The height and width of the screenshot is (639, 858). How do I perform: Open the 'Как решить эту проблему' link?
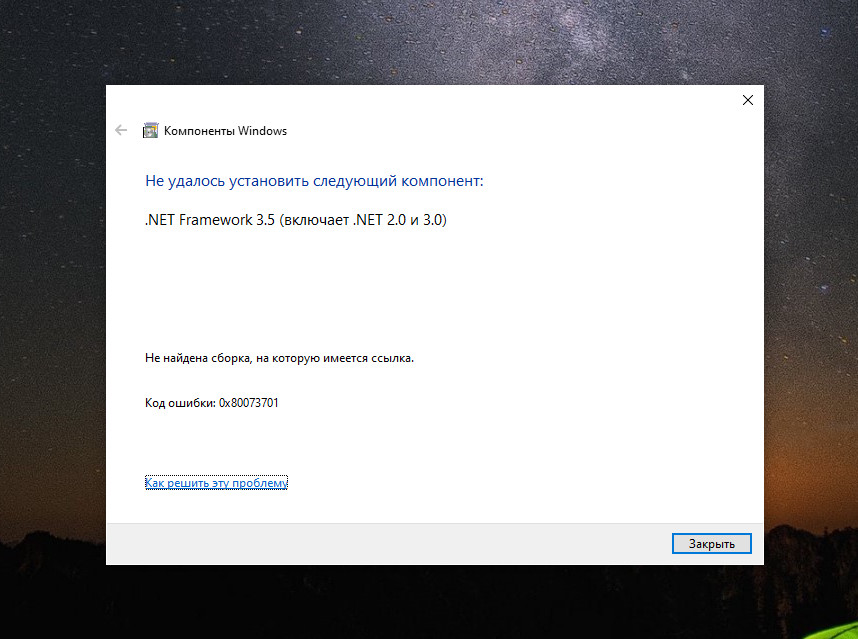(x=216, y=483)
